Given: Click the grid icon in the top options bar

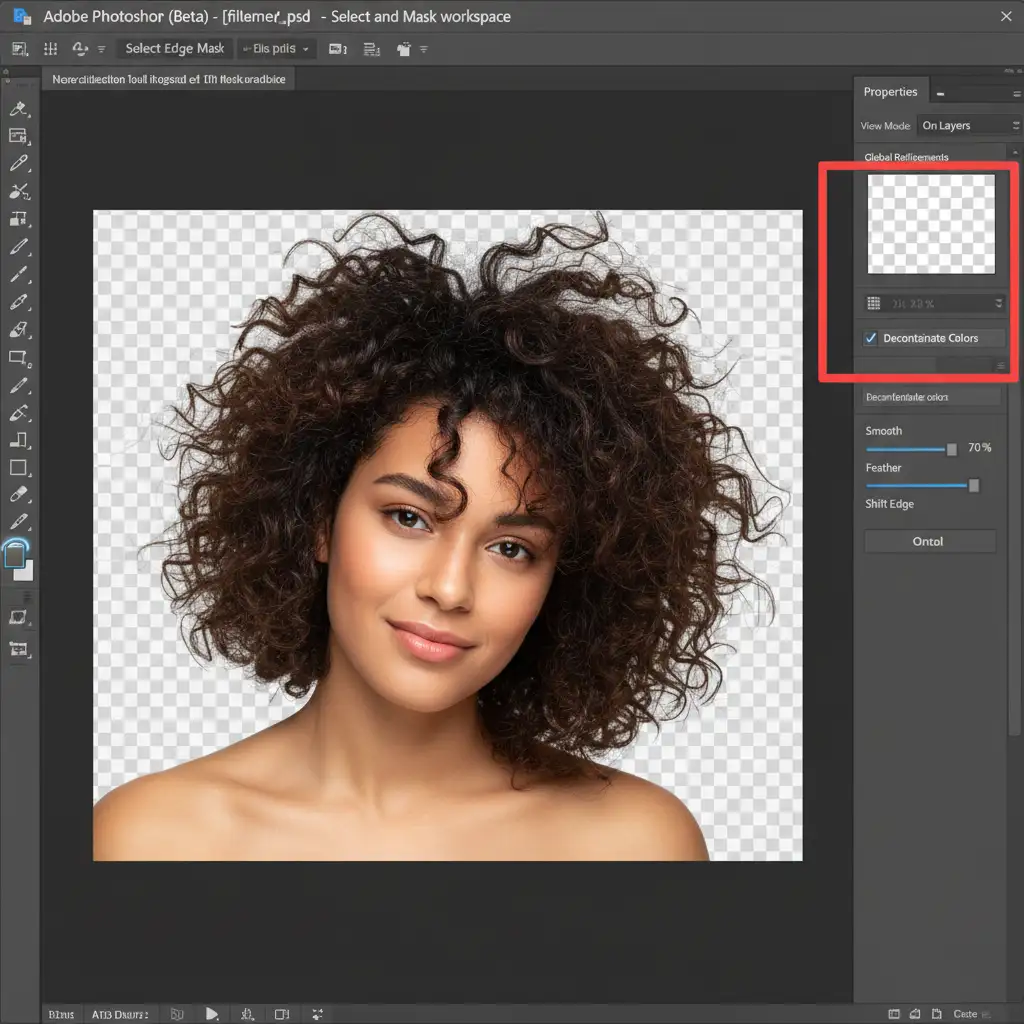Looking at the screenshot, I should tap(50, 48).
